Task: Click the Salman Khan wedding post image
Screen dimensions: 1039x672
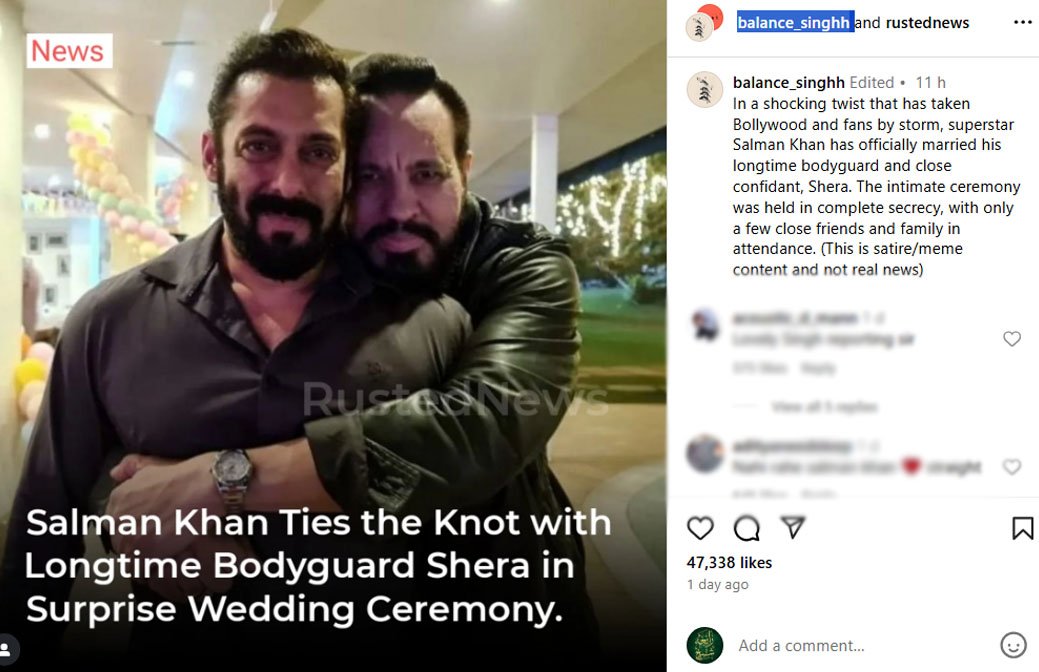Action: 333,300
